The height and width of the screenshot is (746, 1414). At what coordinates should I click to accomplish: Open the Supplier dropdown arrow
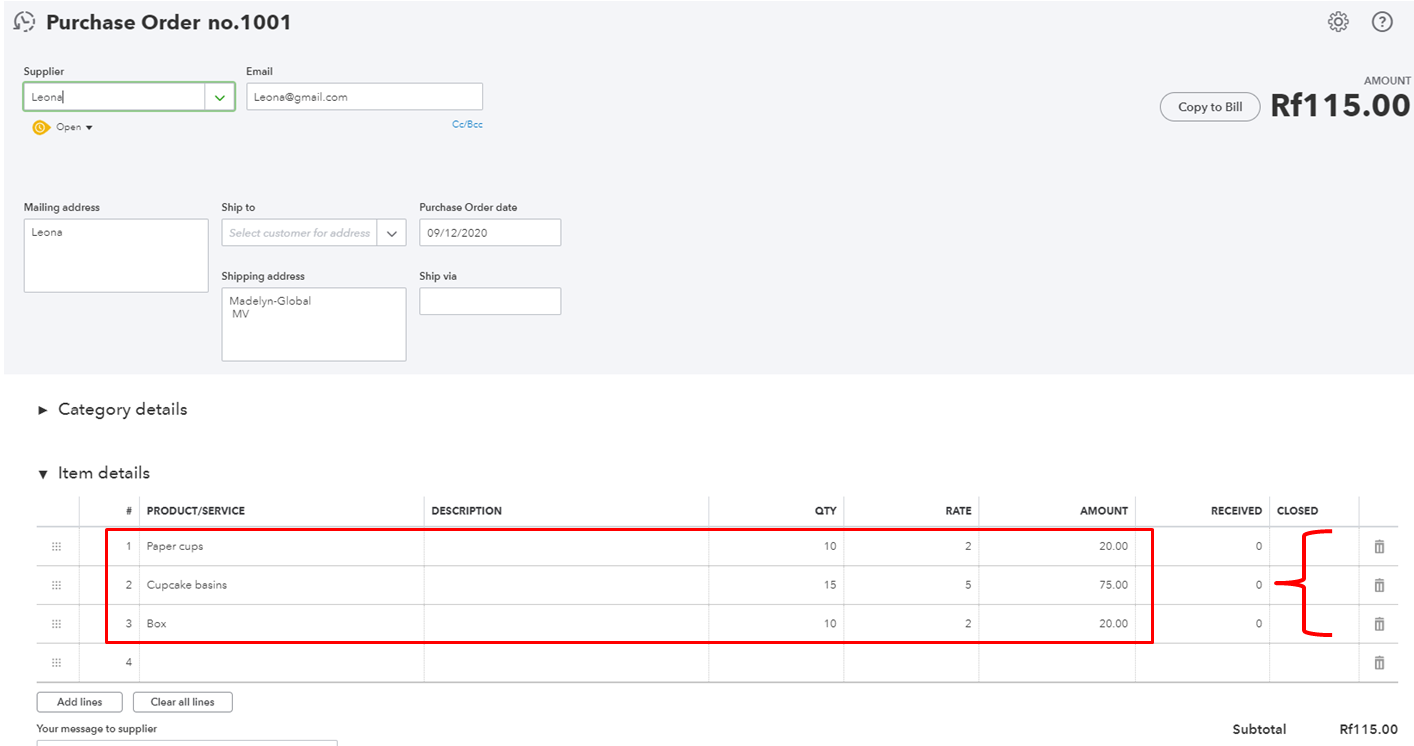pos(220,97)
